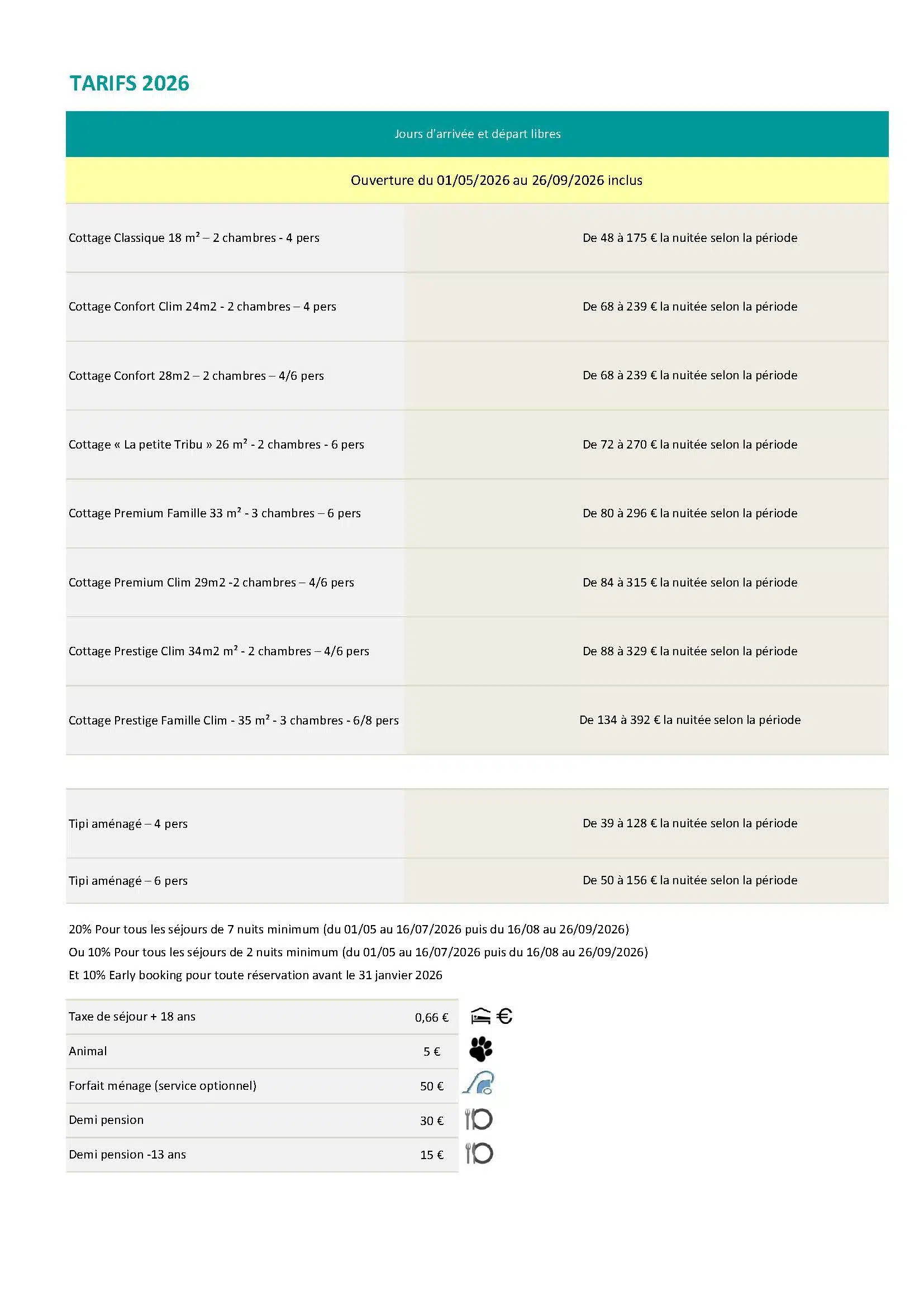The image size is (924, 1306).
Task: Click the teal banner 'Jours d'arrivée et départ libres'
Action: (477, 134)
